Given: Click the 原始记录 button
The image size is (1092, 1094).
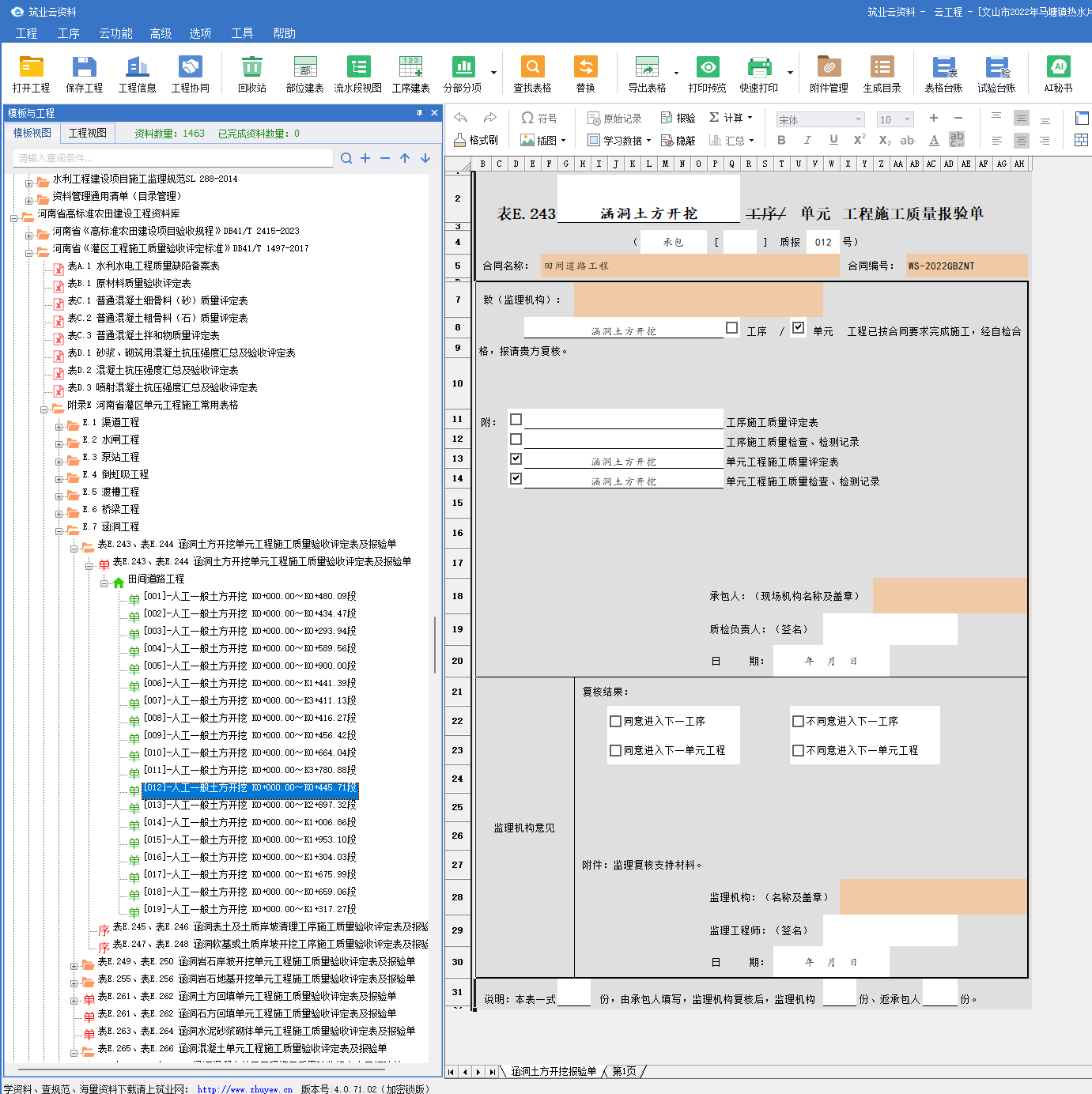Looking at the screenshot, I should (x=614, y=118).
